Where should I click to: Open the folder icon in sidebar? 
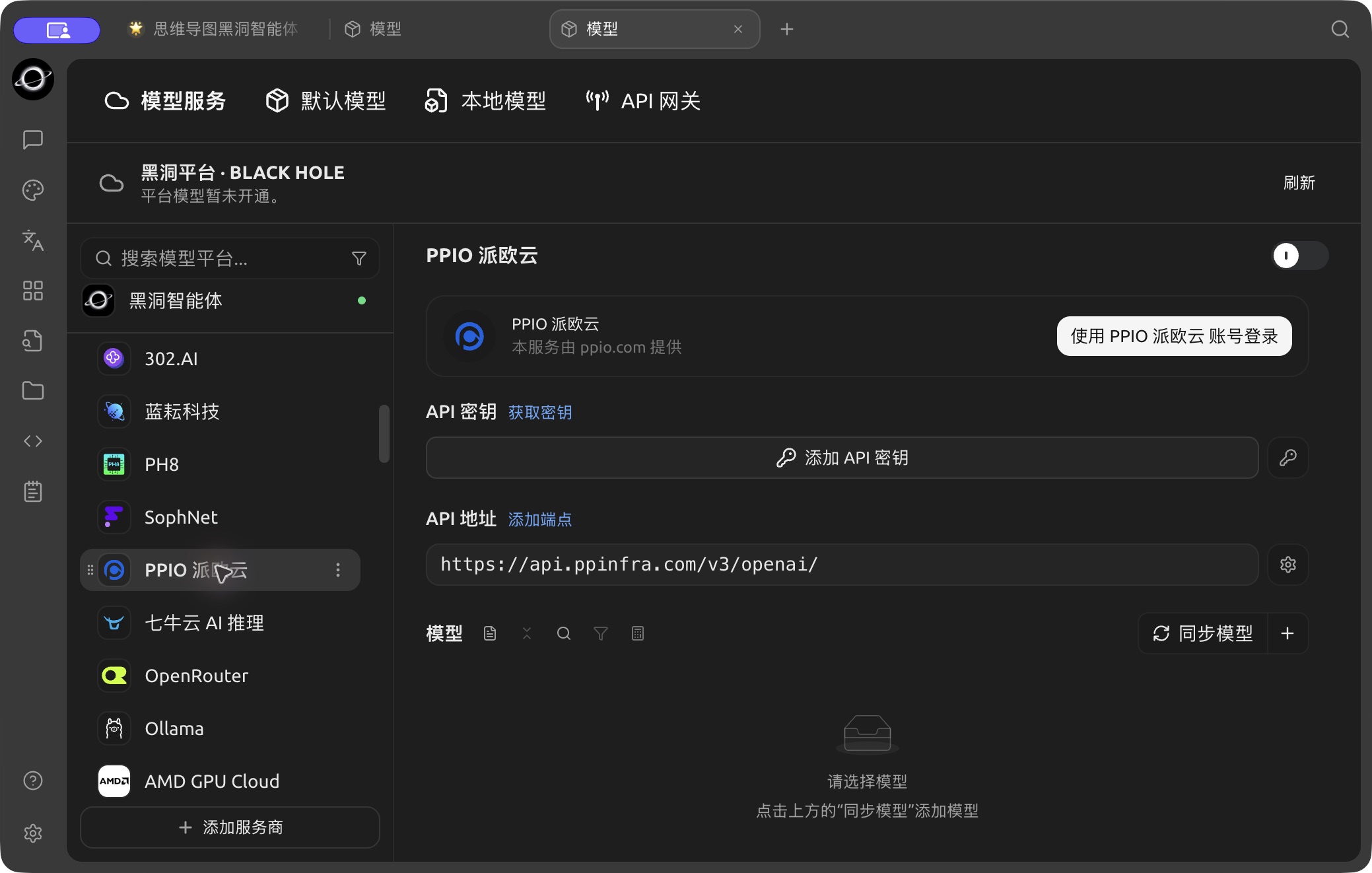tap(33, 391)
